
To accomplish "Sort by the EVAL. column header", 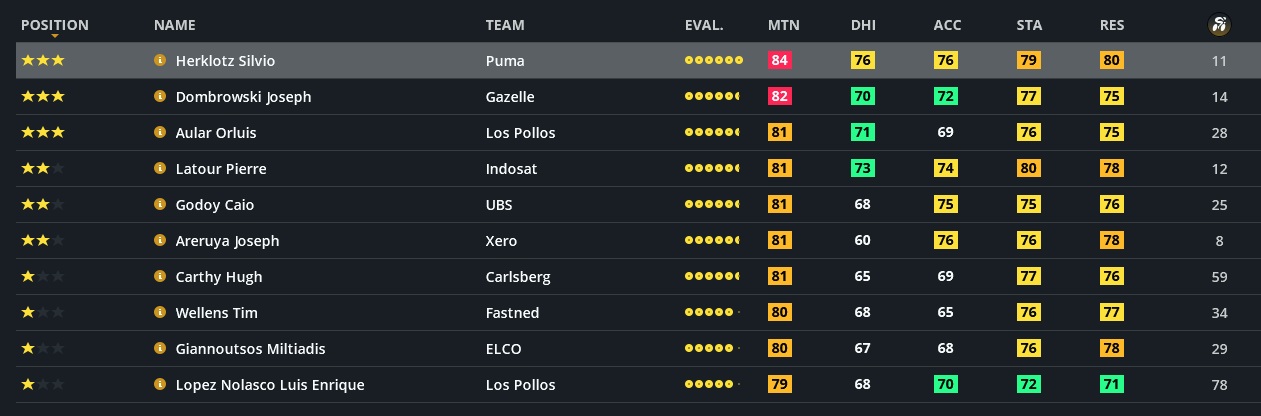I will click(x=704, y=25).
